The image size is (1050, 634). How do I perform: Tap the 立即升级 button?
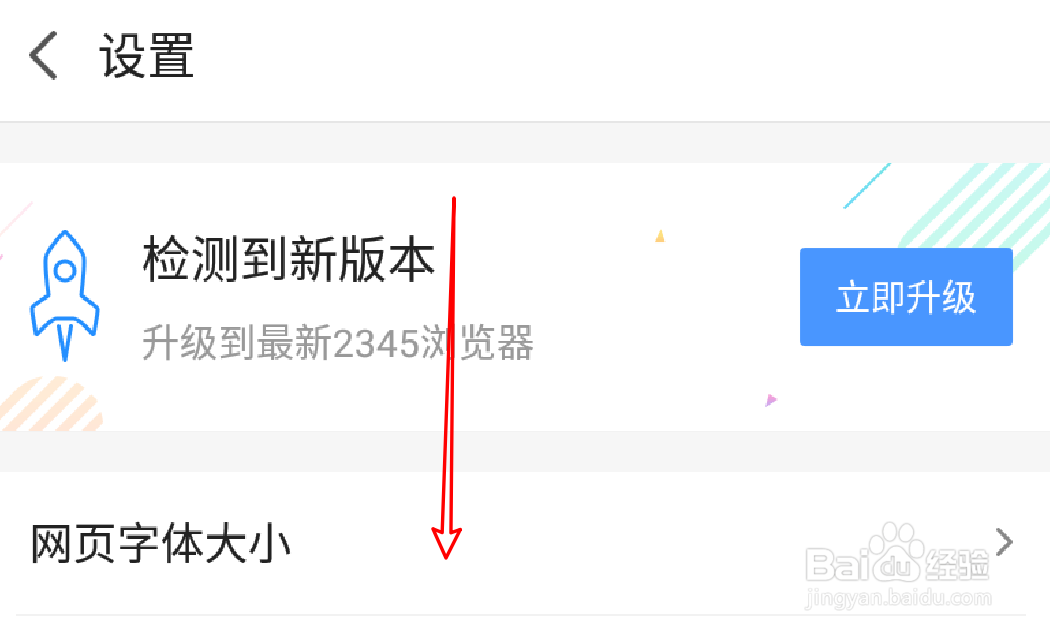(x=906, y=297)
